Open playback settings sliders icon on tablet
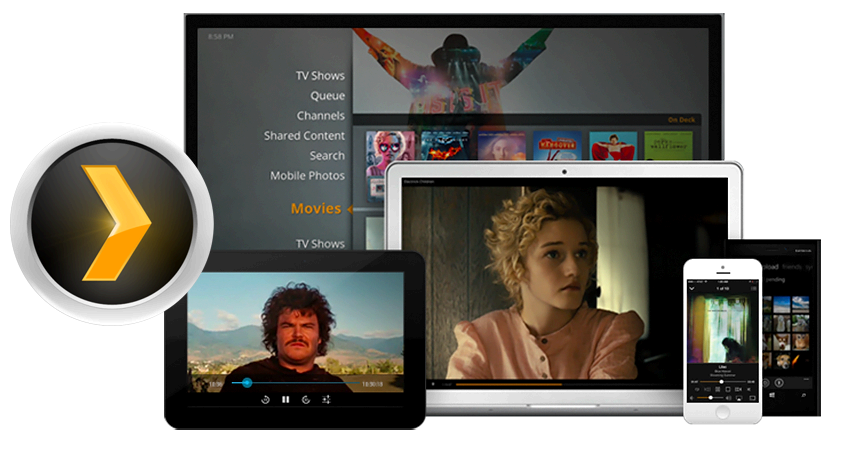850x450 pixels. (x=326, y=400)
